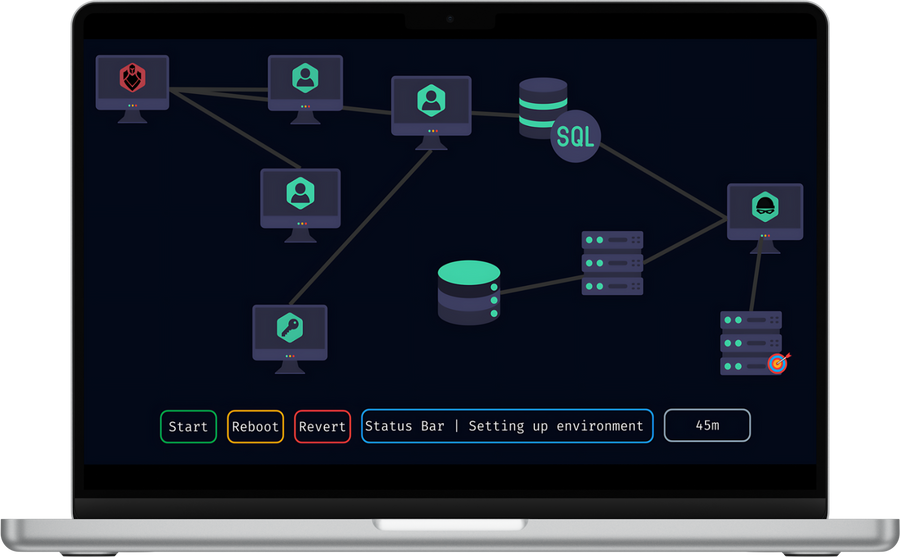The image size is (900, 557).
Task: Select the topmost user workstation node
Action: [305, 83]
